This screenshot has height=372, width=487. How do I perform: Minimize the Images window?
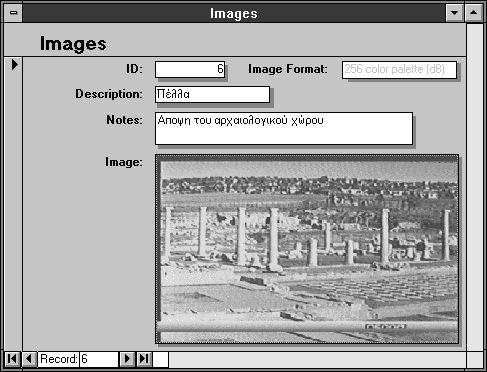click(454, 13)
